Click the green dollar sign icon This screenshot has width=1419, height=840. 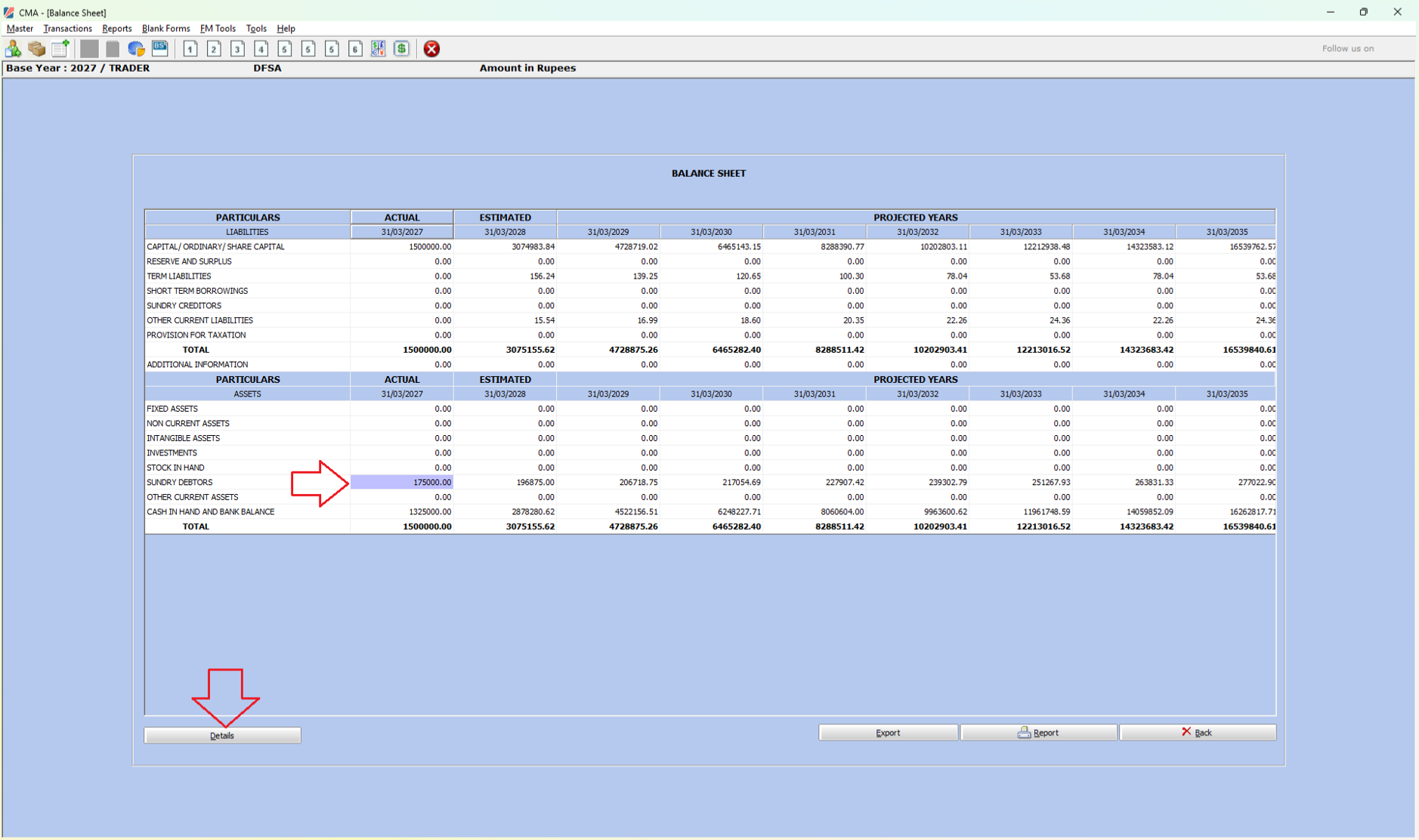(402, 49)
